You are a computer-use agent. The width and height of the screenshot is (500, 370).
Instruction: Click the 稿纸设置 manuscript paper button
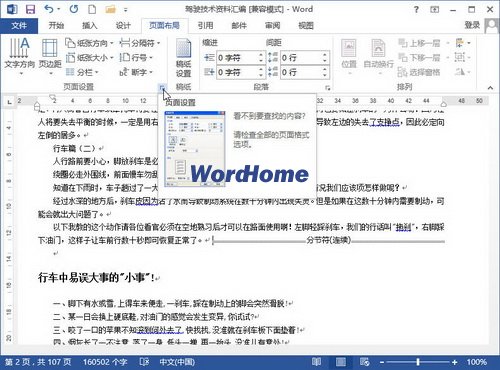click(183, 58)
